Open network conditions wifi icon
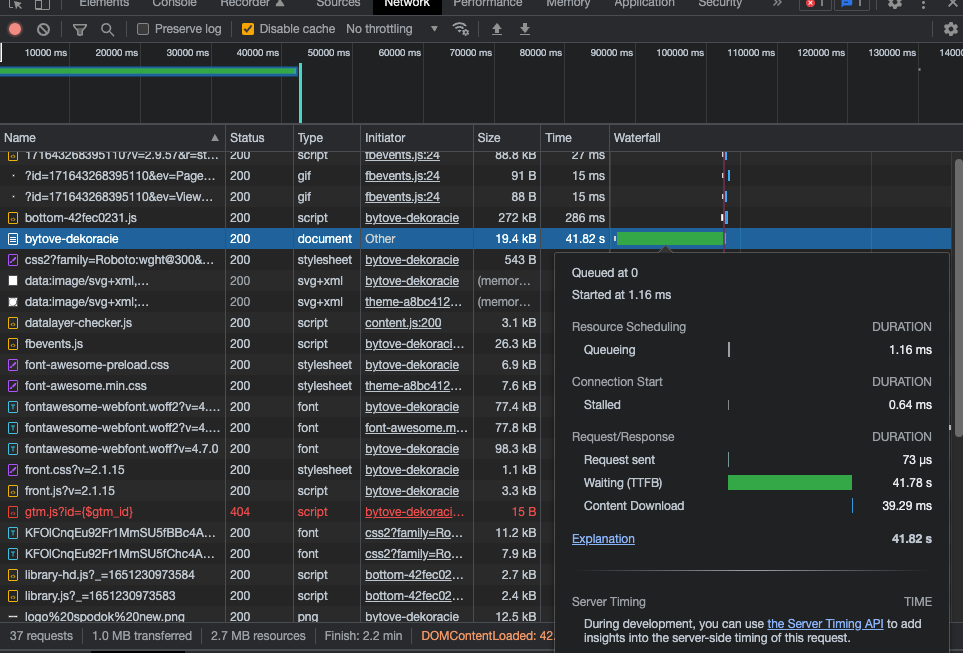This screenshot has height=653, width=963. 461,29
